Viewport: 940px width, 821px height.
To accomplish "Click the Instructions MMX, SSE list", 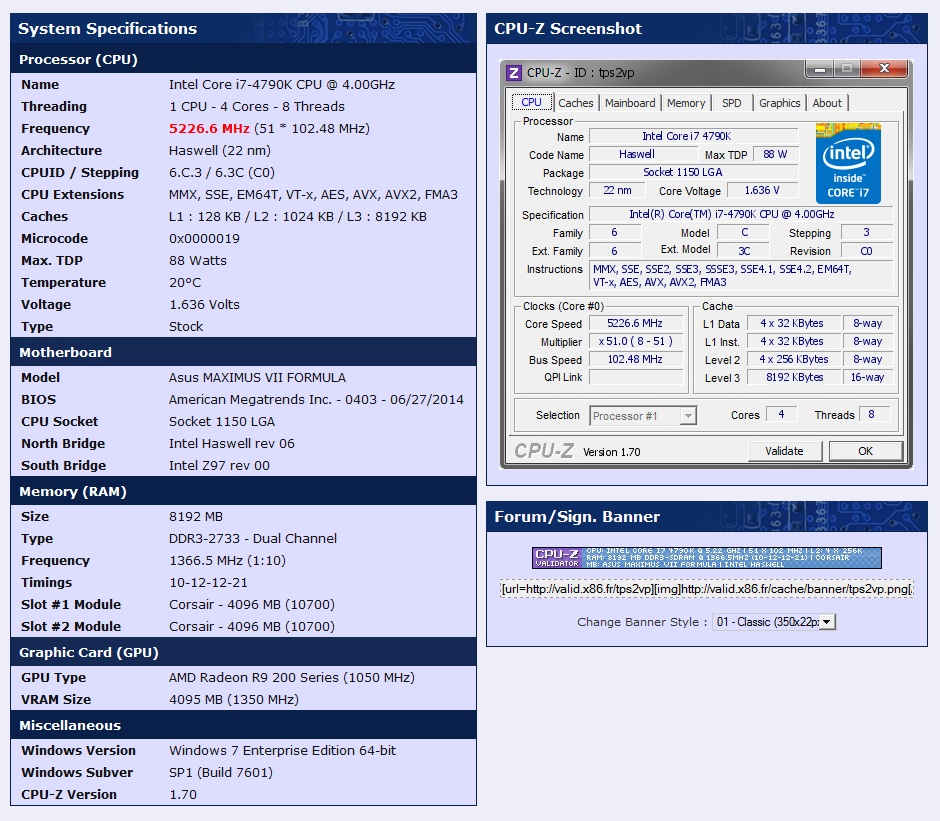I will point(741,275).
